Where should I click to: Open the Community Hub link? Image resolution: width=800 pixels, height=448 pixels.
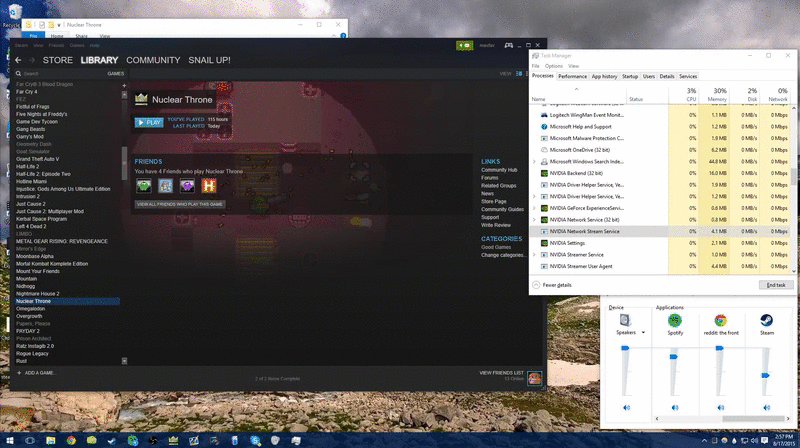click(x=499, y=170)
